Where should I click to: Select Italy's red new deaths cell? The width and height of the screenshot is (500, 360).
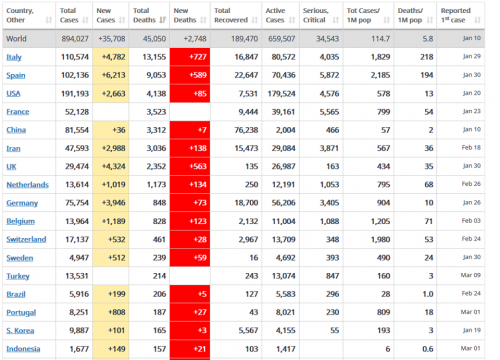[x=190, y=57]
